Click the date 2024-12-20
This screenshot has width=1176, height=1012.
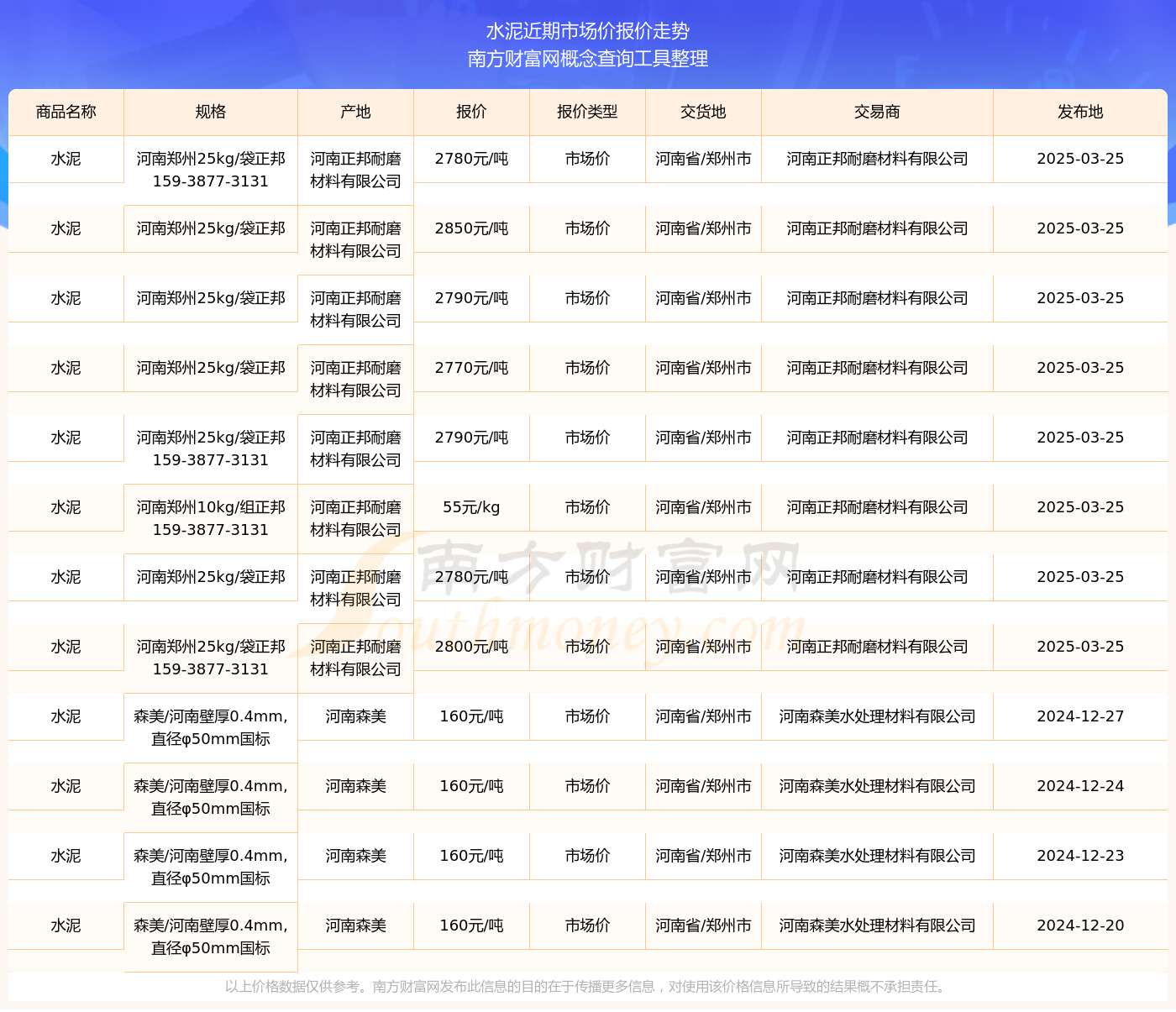coord(1080,925)
